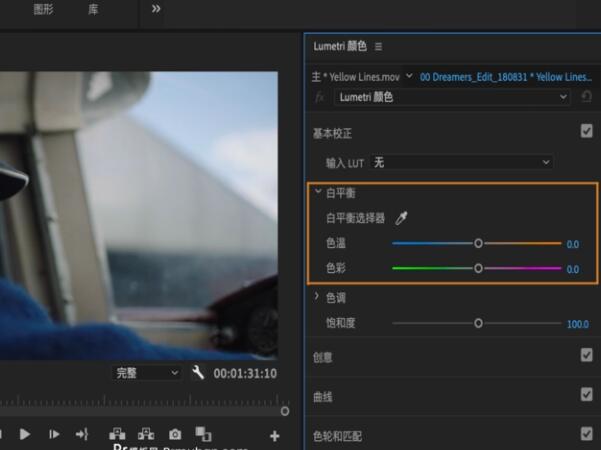Click the time ruler end zoom handle

(285, 411)
